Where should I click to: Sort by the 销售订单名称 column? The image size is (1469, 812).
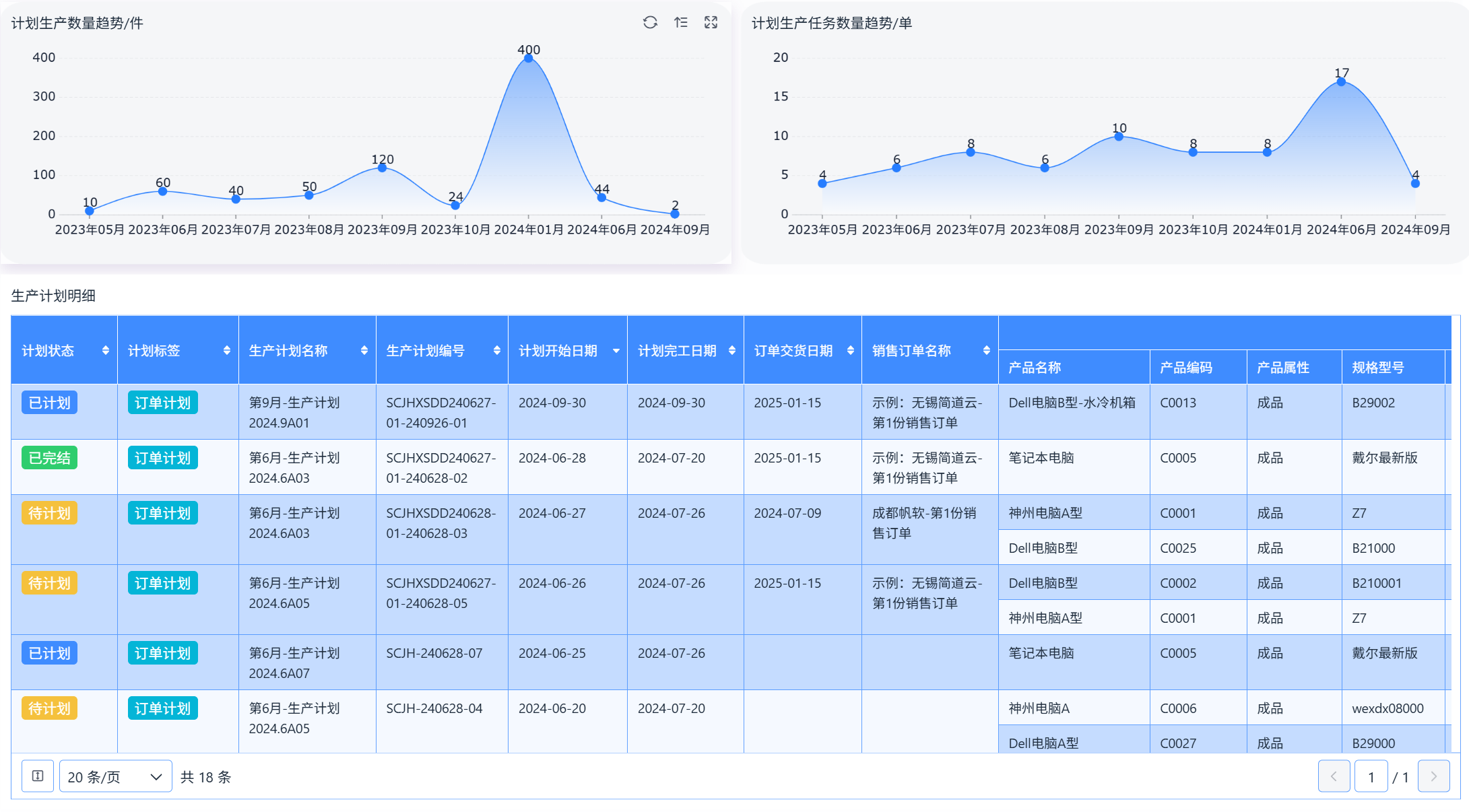(x=985, y=350)
